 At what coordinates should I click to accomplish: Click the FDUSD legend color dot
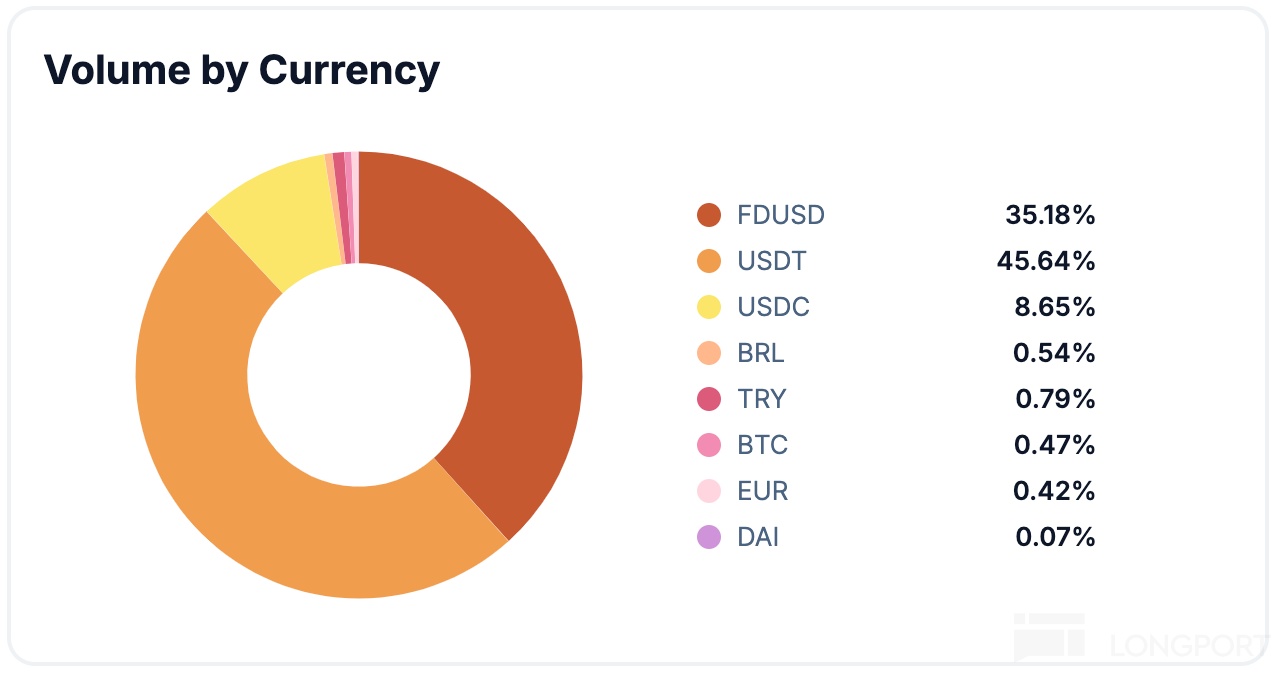[x=708, y=215]
